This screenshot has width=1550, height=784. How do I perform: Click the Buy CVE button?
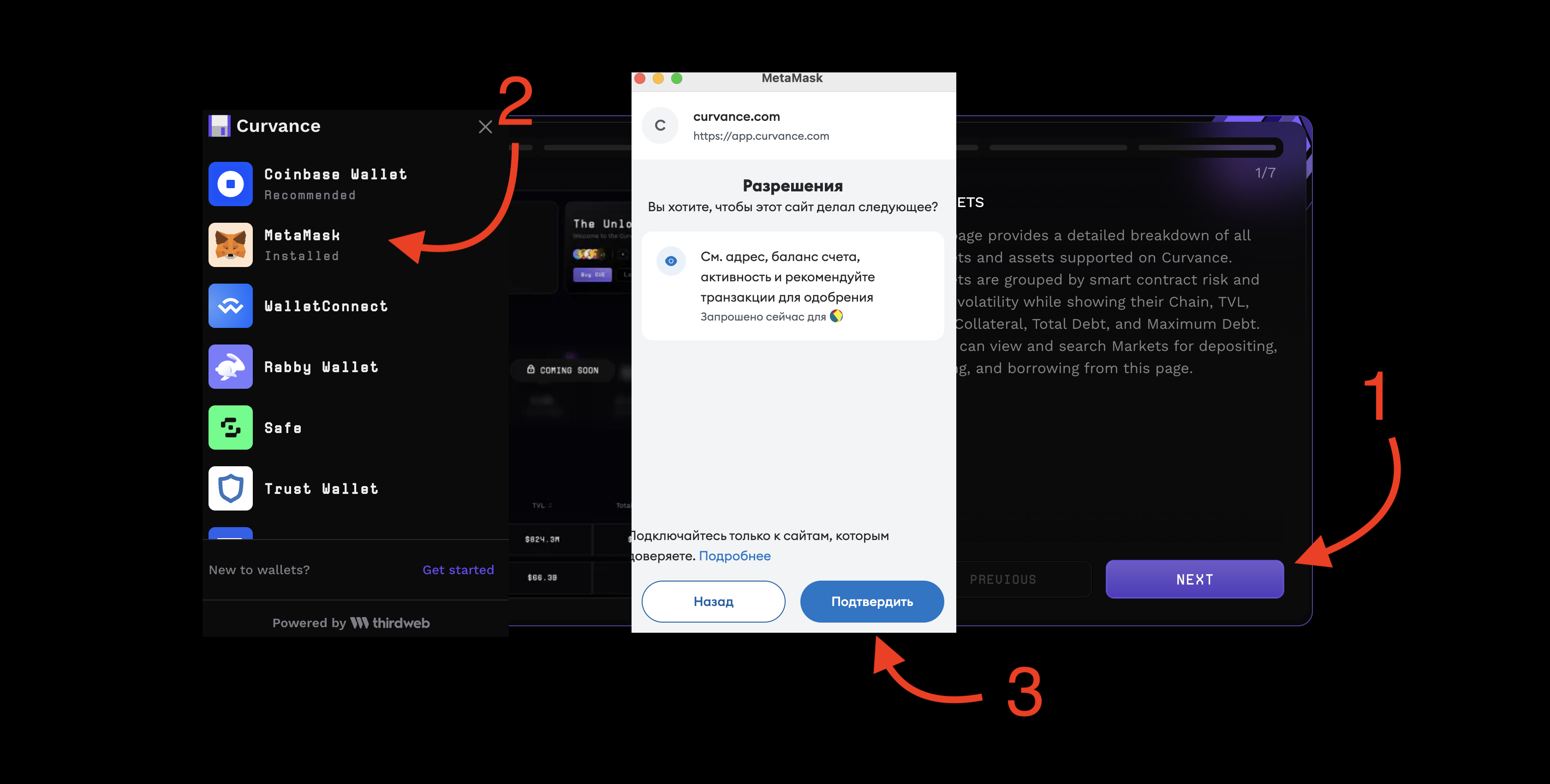pos(593,274)
